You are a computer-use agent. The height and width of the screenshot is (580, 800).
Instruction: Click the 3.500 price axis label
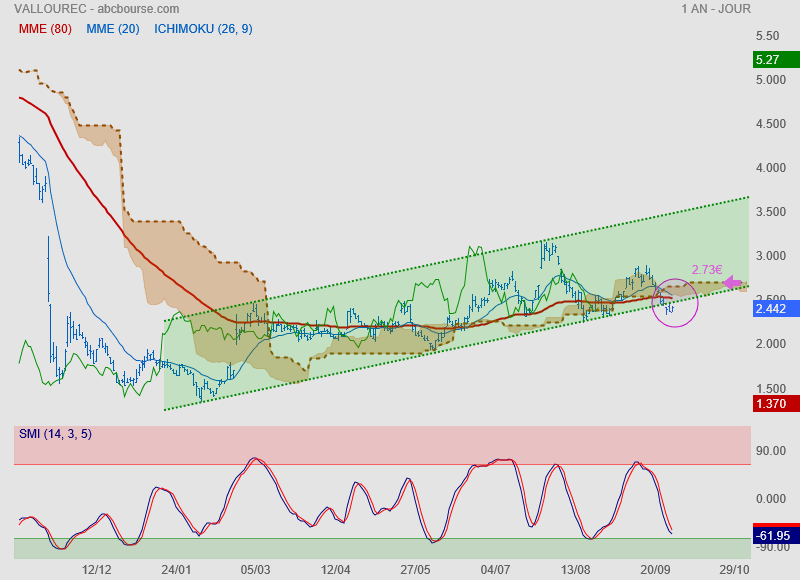point(771,212)
